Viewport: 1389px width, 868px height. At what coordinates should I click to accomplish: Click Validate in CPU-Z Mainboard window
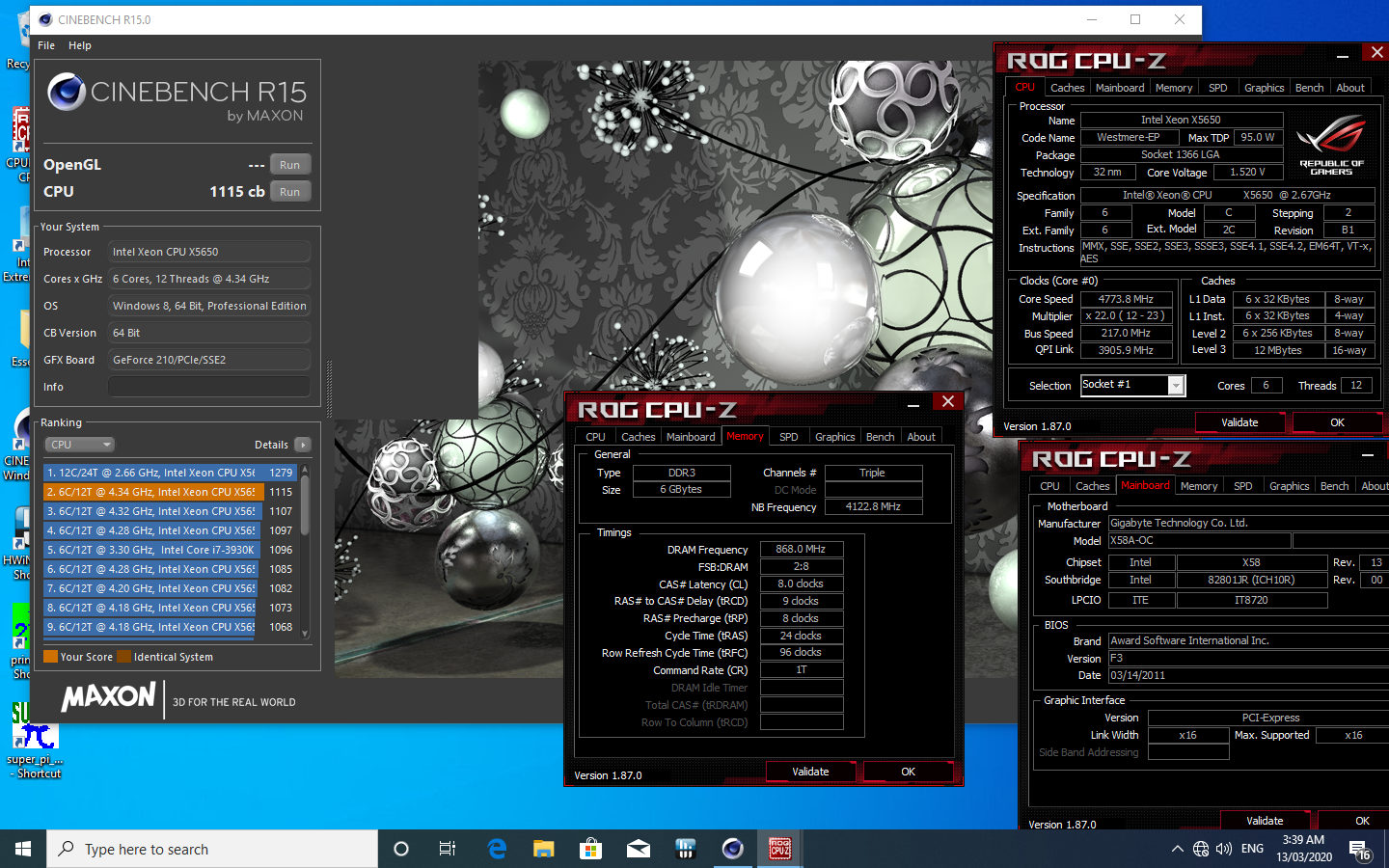pyautogui.click(x=1265, y=821)
